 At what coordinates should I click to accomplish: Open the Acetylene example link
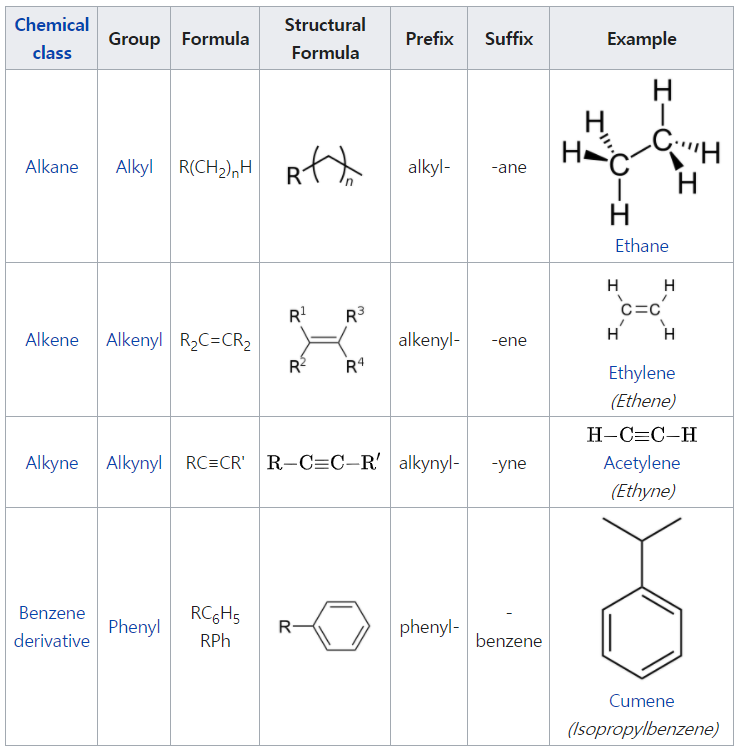pos(642,463)
